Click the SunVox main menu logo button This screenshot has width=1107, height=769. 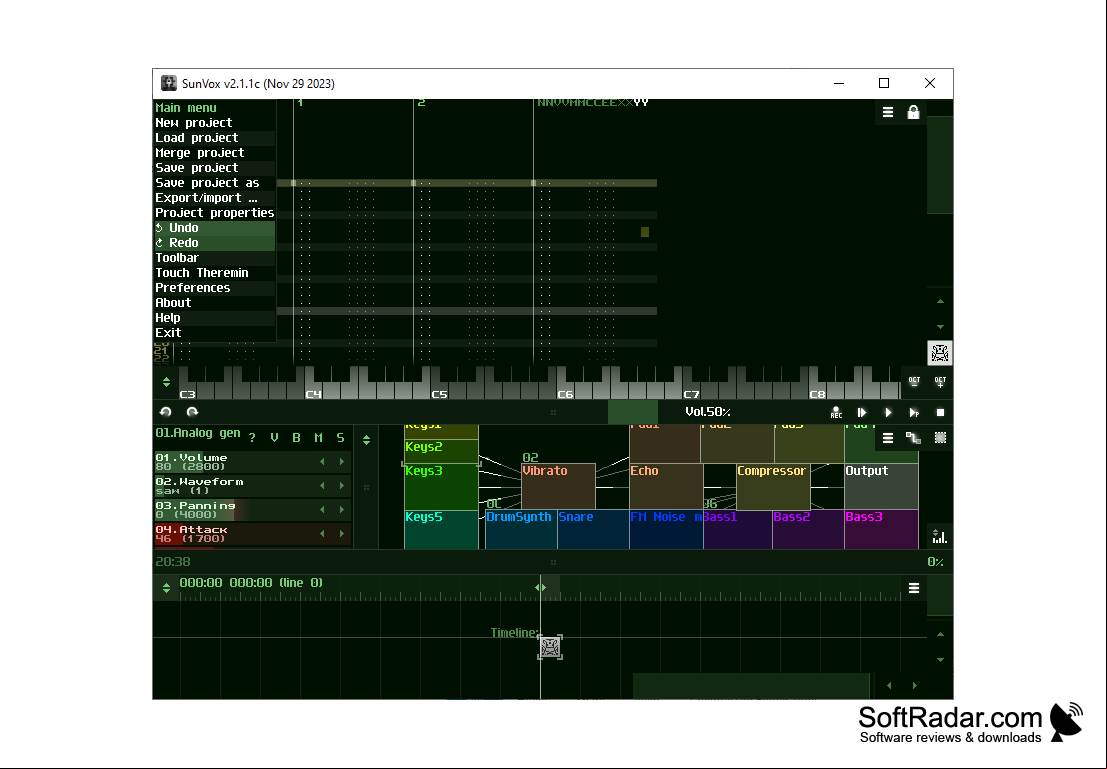click(x=940, y=353)
